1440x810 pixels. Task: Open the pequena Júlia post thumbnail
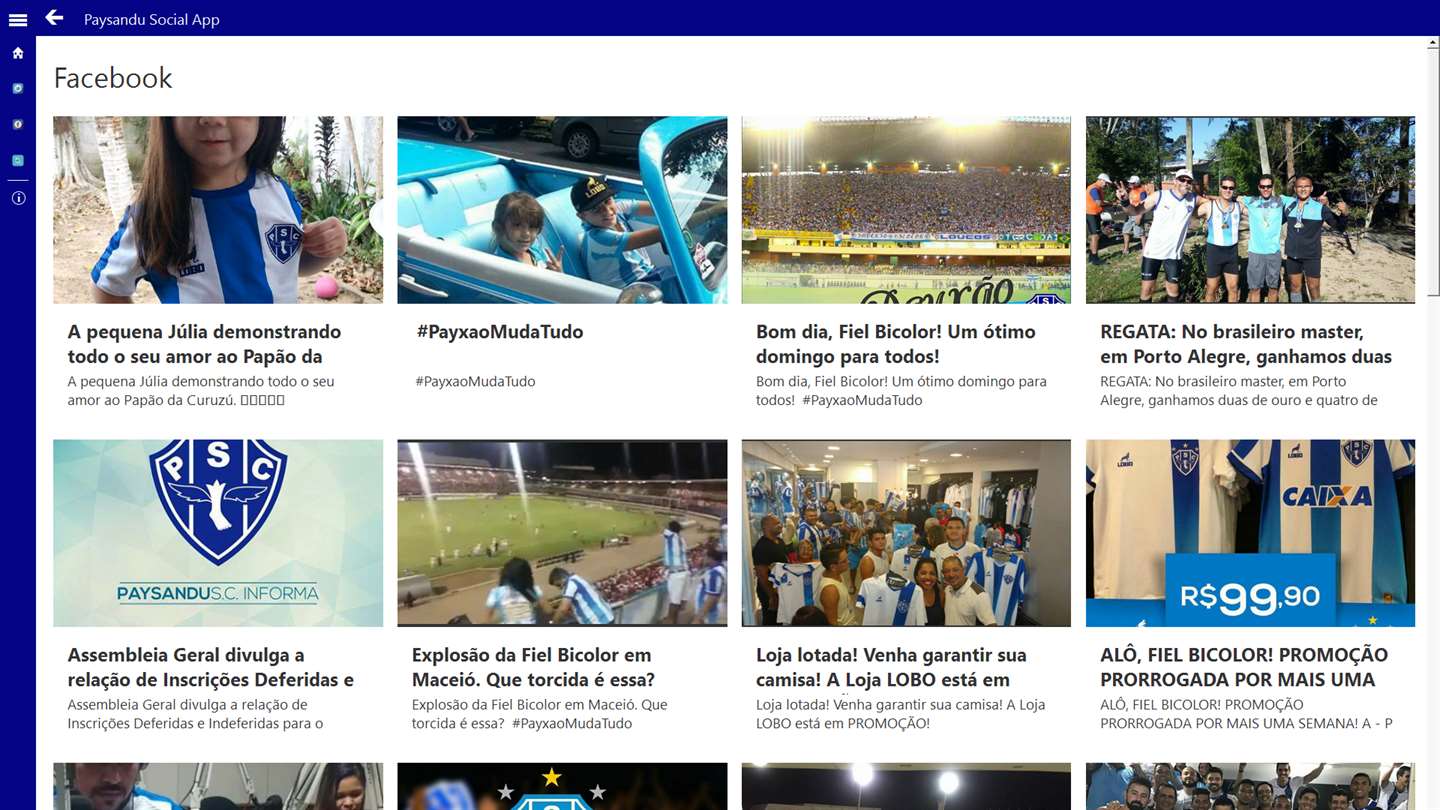(218, 210)
